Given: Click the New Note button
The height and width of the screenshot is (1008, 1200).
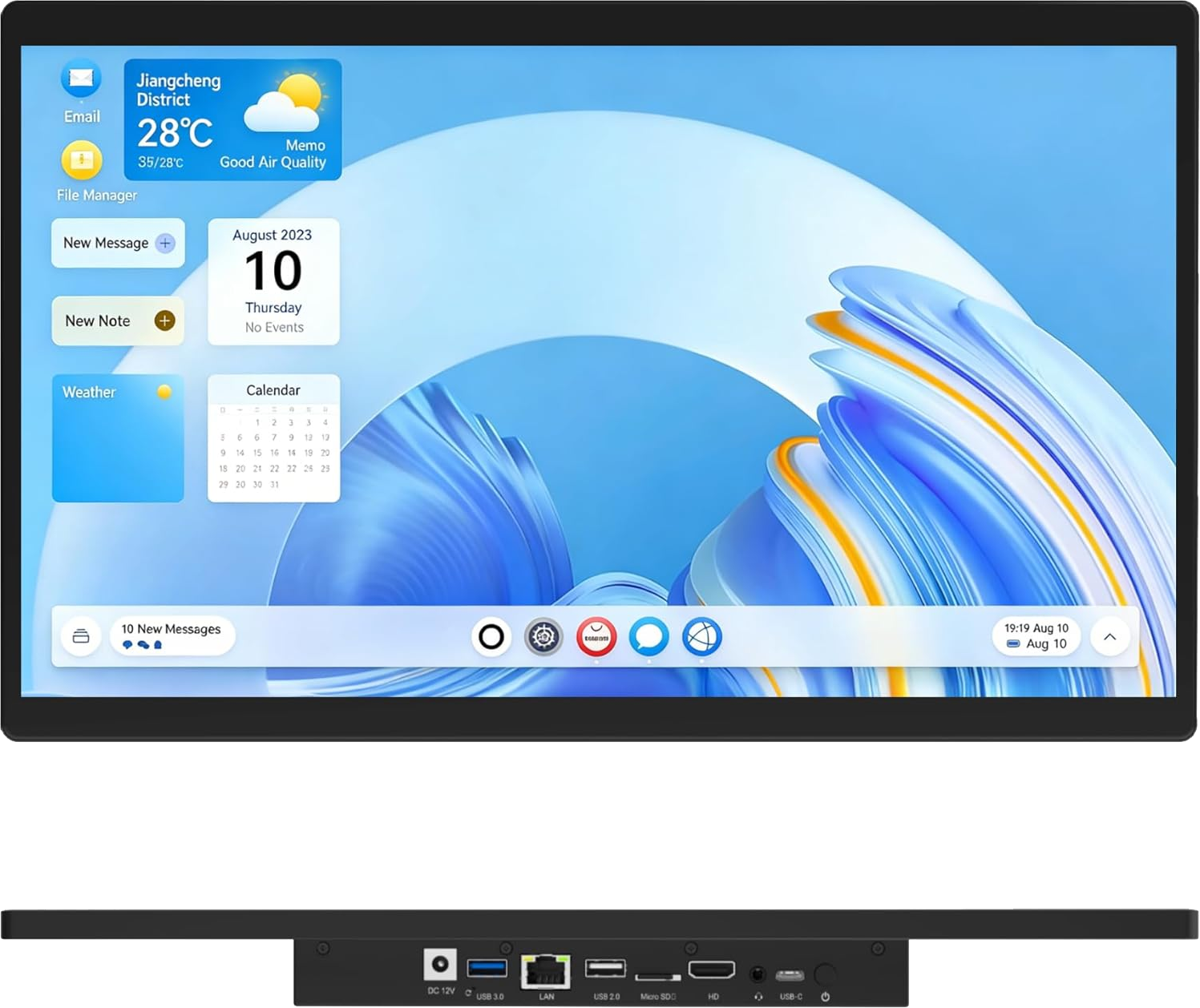Looking at the screenshot, I should coord(118,321).
